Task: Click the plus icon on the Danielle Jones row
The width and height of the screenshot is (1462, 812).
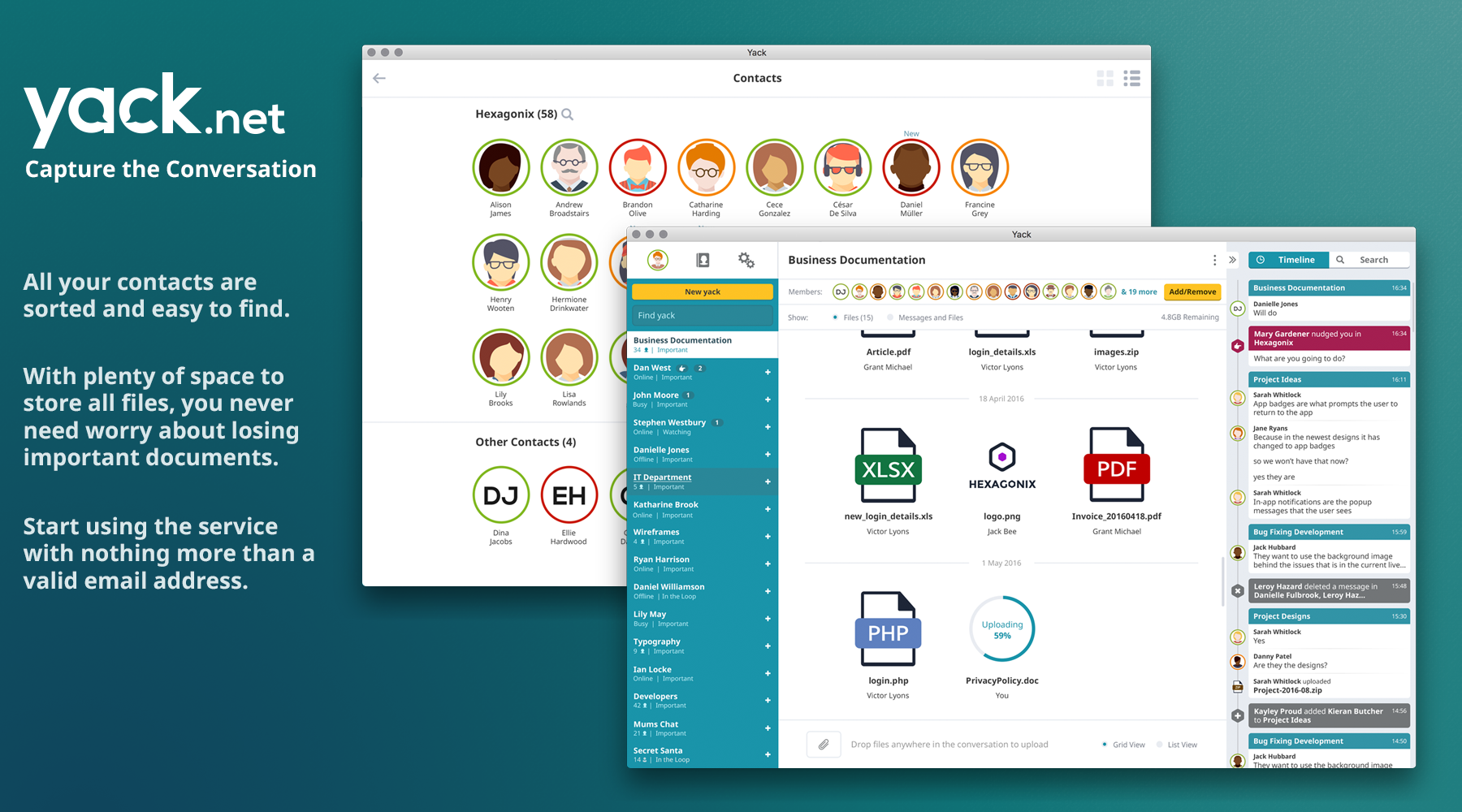Action: click(768, 455)
